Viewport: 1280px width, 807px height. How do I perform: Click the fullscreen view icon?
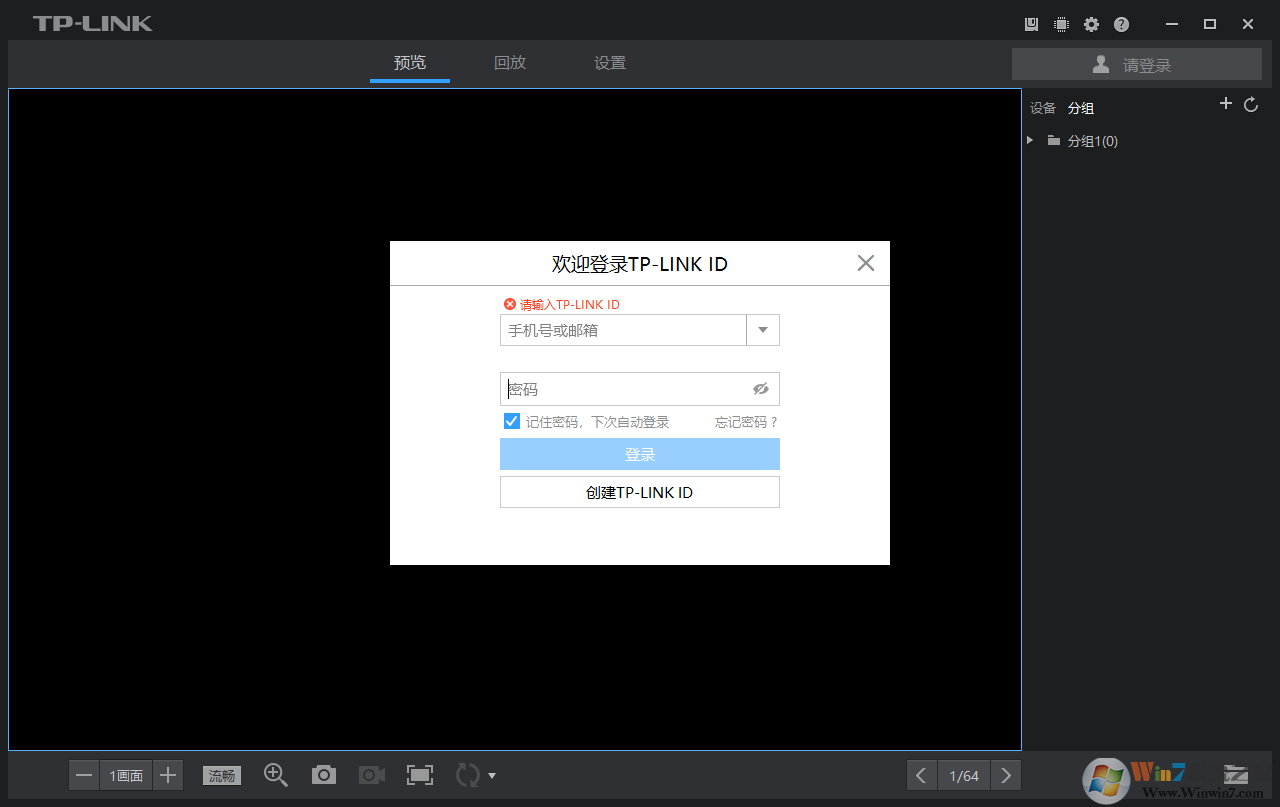click(420, 775)
